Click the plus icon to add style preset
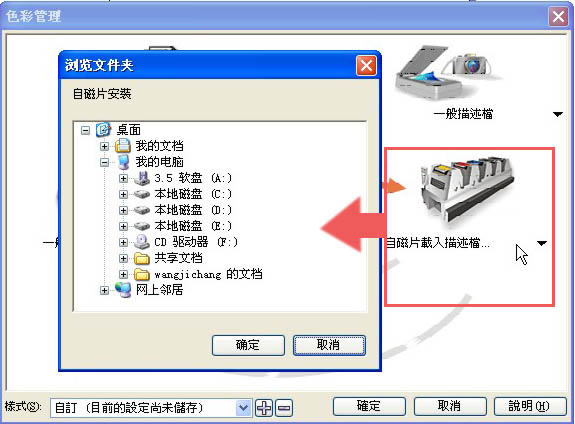 [264, 408]
